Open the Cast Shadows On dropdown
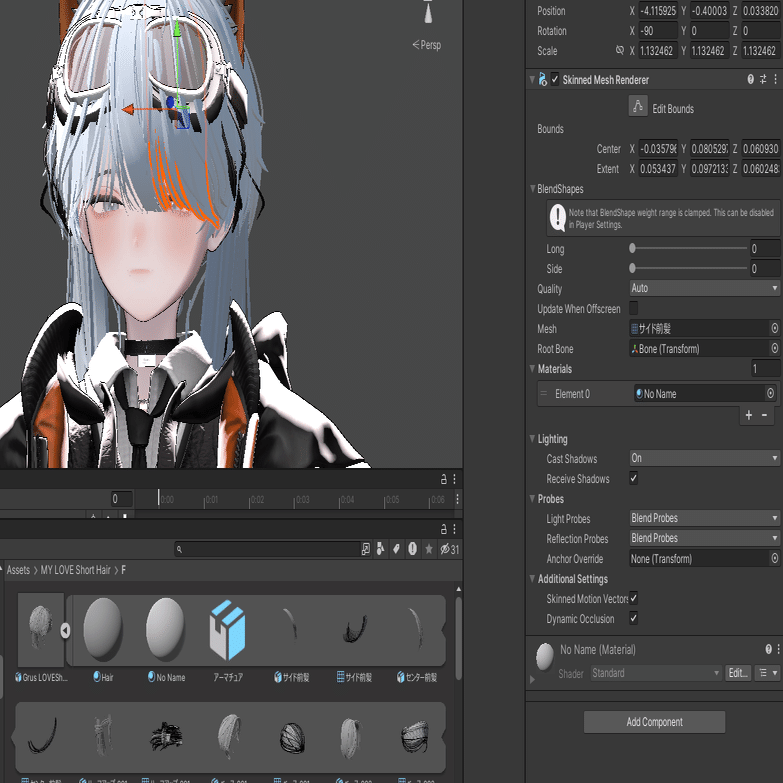This screenshot has width=783, height=783. tap(704, 458)
